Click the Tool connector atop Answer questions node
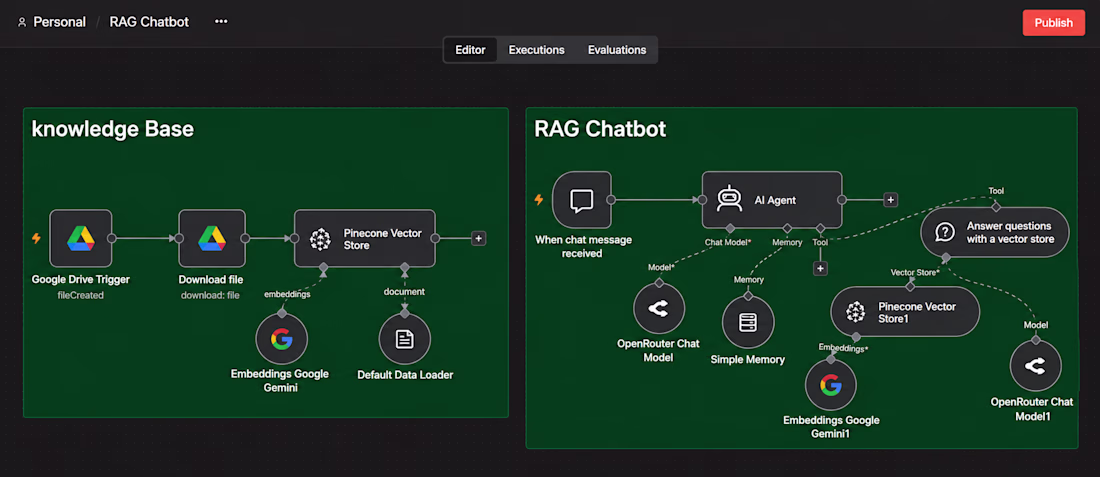Screen dimensions: 1100x477 [x=995, y=207]
